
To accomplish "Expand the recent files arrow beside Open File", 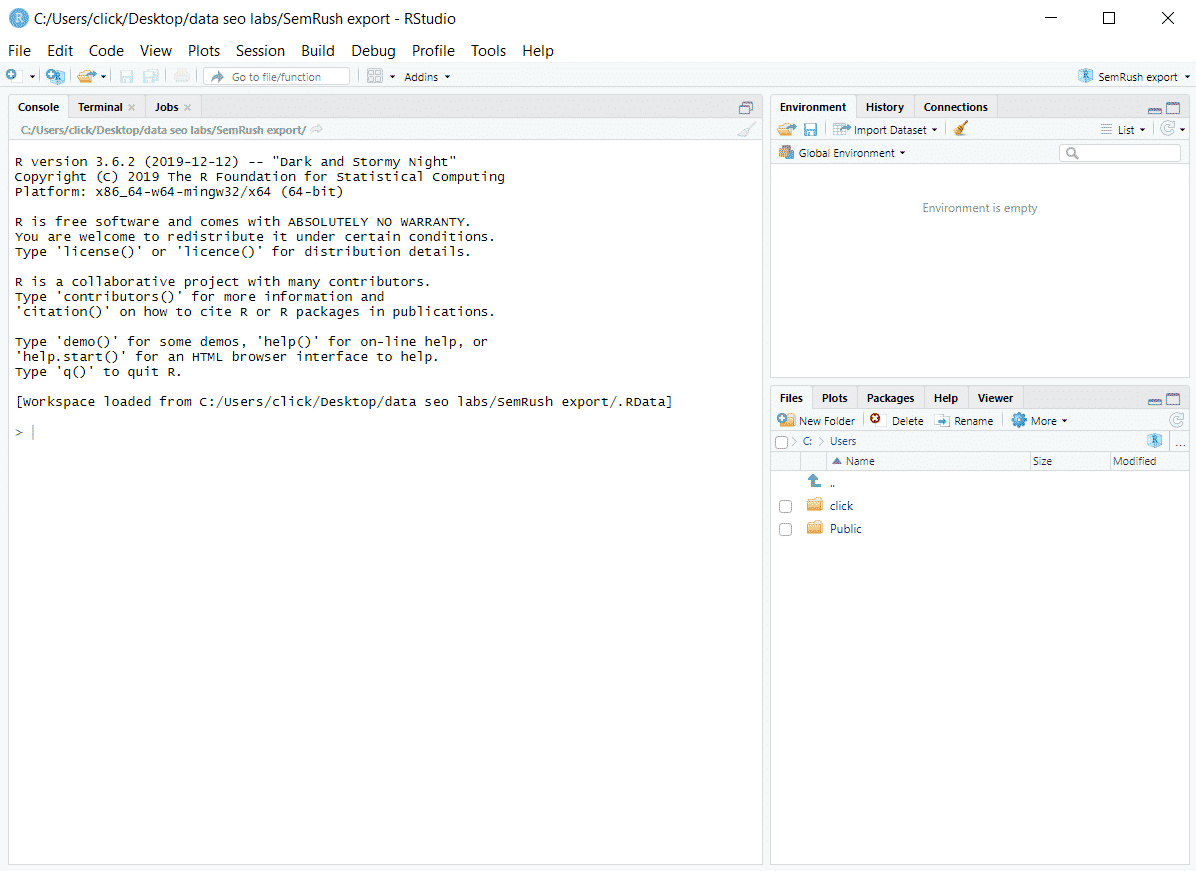I will pyautogui.click(x=104, y=76).
